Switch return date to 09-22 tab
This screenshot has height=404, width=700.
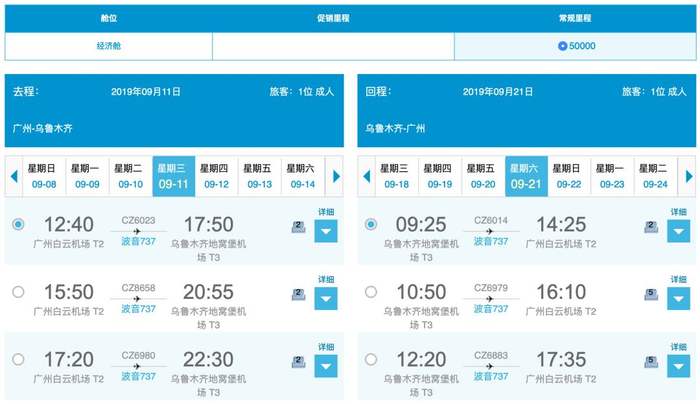tap(569, 177)
